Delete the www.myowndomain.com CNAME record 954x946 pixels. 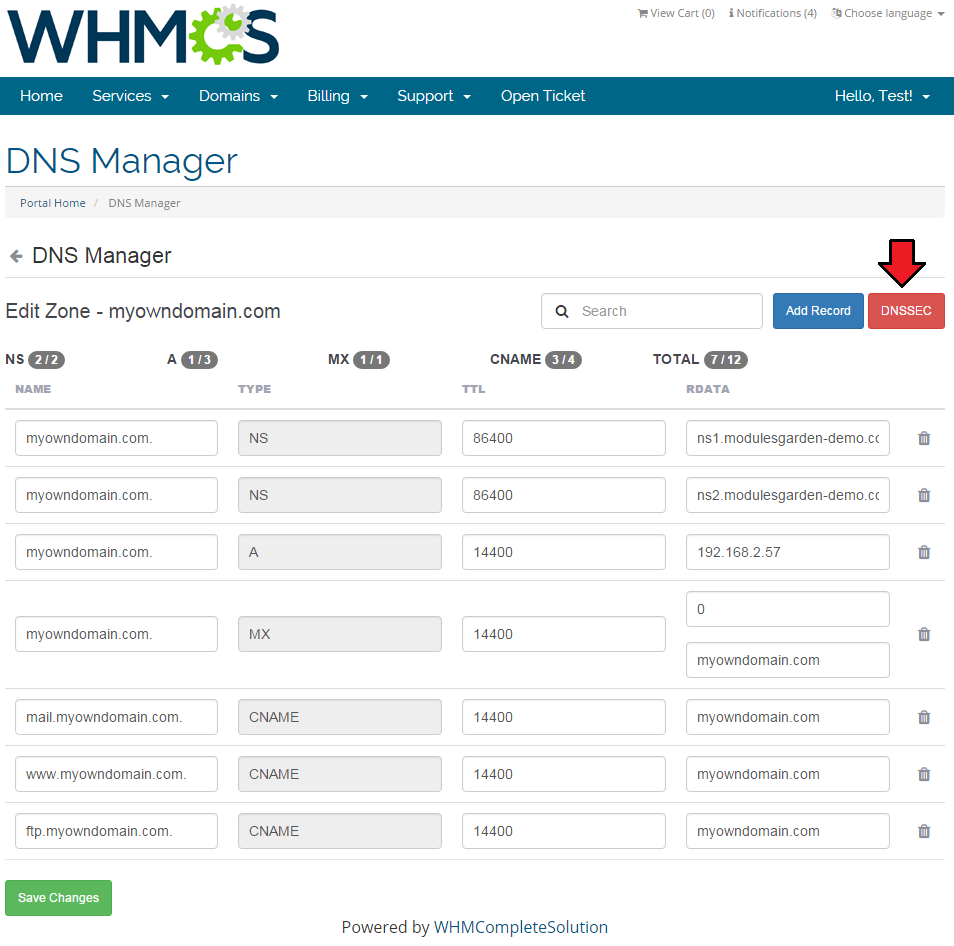coord(924,774)
